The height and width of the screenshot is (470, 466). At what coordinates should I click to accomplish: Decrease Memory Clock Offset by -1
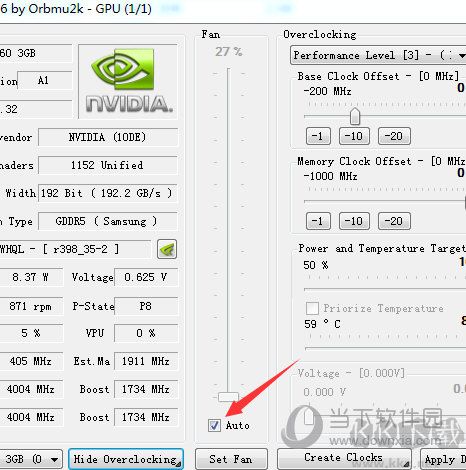[x=318, y=221]
